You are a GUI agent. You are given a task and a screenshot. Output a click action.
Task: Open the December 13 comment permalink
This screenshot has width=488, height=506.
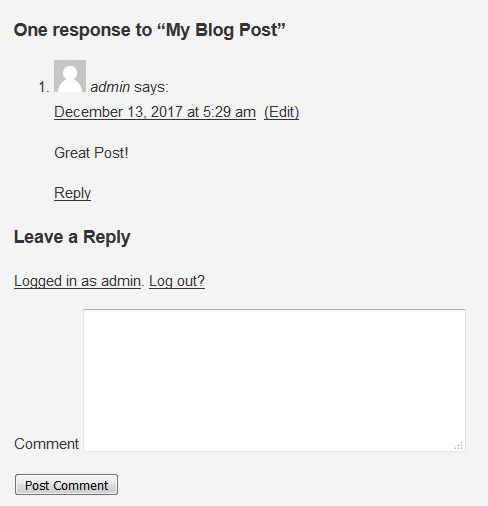coord(155,112)
